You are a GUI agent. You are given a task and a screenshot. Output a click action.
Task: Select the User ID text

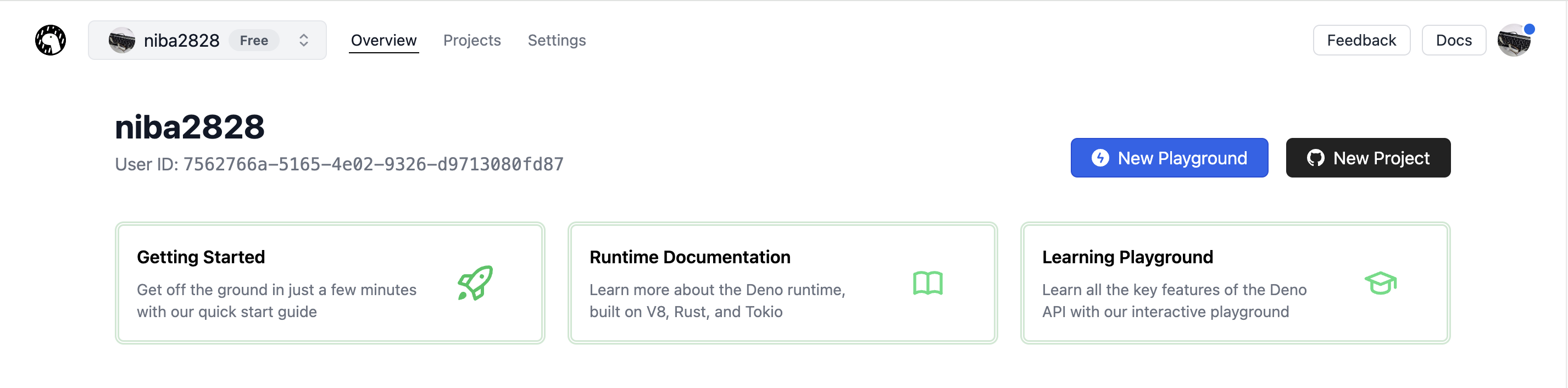[372, 164]
